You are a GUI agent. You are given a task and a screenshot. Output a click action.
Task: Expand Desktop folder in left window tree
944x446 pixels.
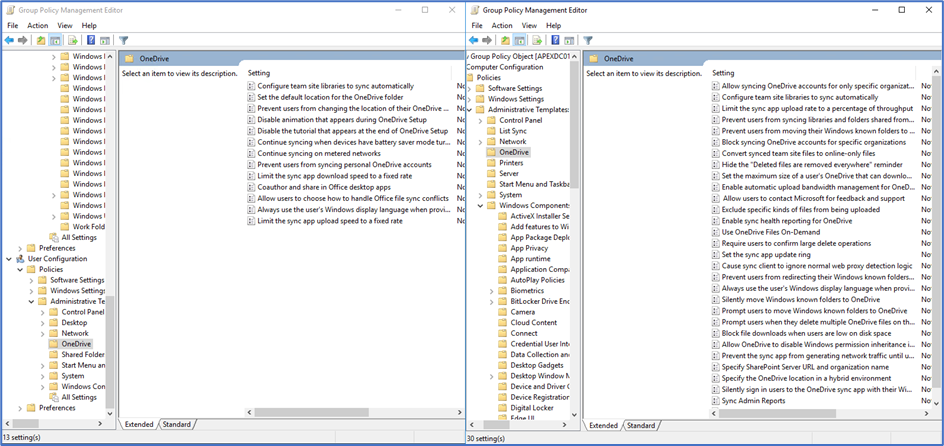[x=42, y=323]
